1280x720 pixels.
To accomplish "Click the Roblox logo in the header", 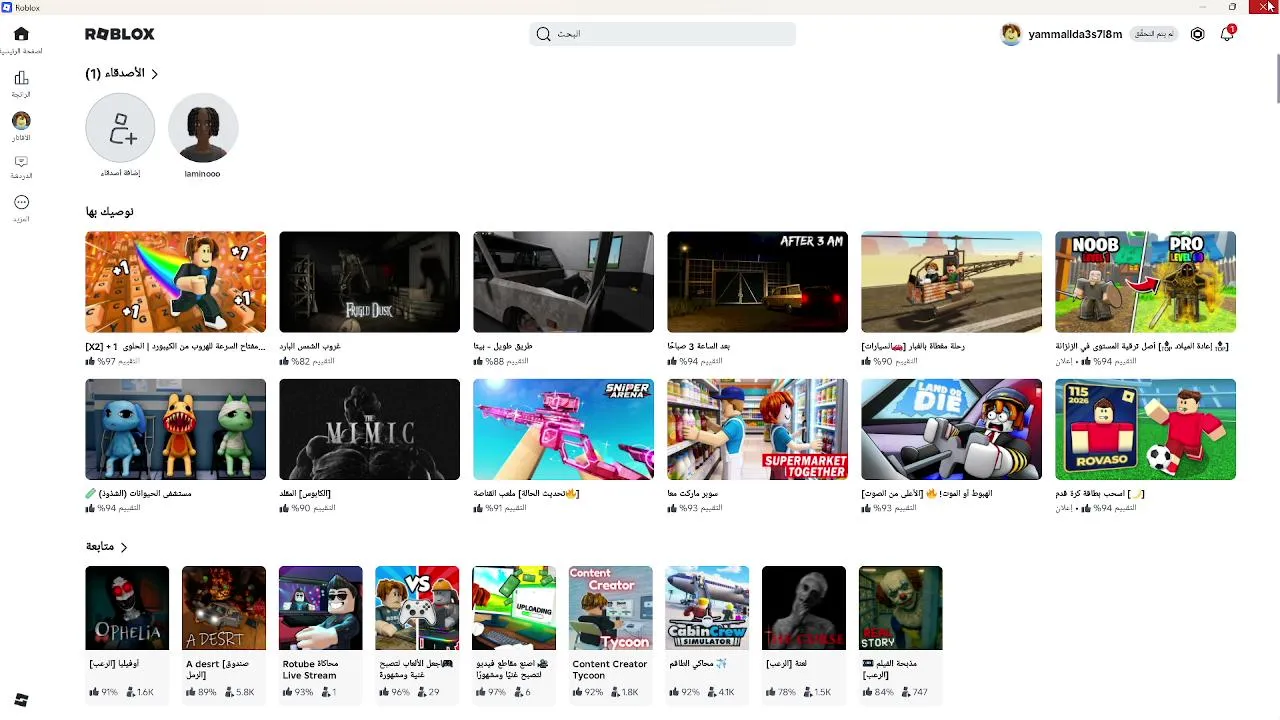I will pyautogui.click(x=120, y=34).
